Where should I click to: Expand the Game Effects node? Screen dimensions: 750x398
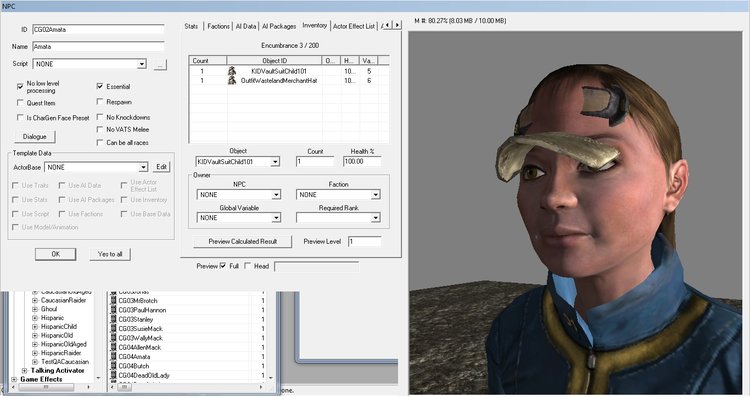click(14, 379)
